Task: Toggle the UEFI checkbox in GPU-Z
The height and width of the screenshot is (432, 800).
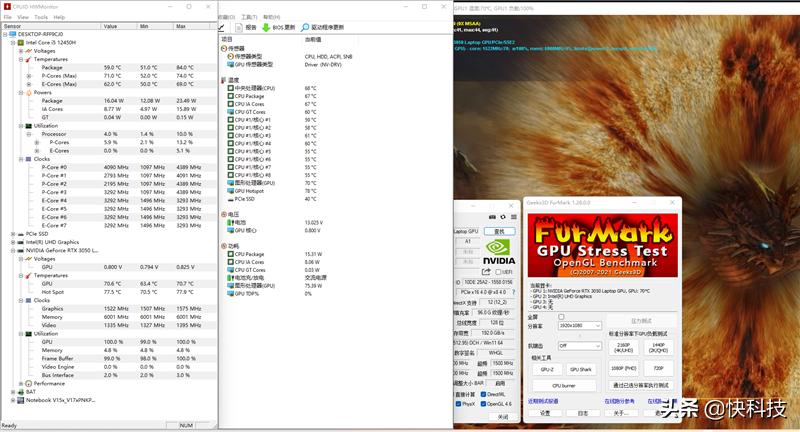Action: (498, 272)
